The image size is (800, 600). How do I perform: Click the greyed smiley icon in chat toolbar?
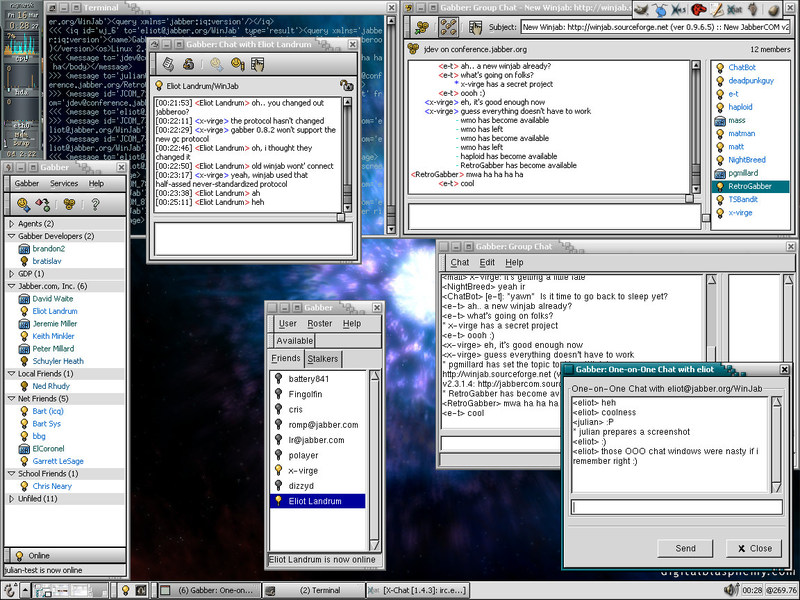[216, 64]
